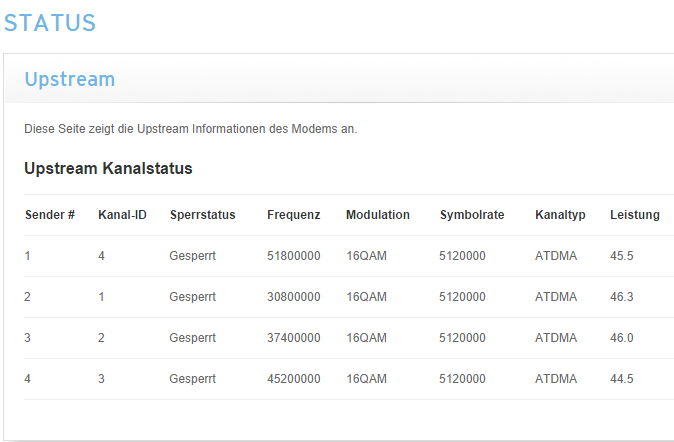This screenshot has height=442, width=674.
Task: Select frequency value 45200000
Action: tap(294, 379)
